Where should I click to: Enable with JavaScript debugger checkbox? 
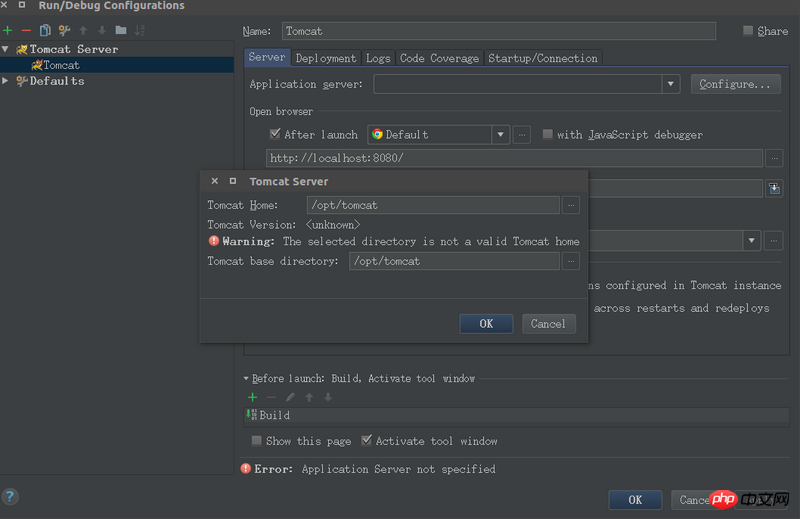coord(547,134)
